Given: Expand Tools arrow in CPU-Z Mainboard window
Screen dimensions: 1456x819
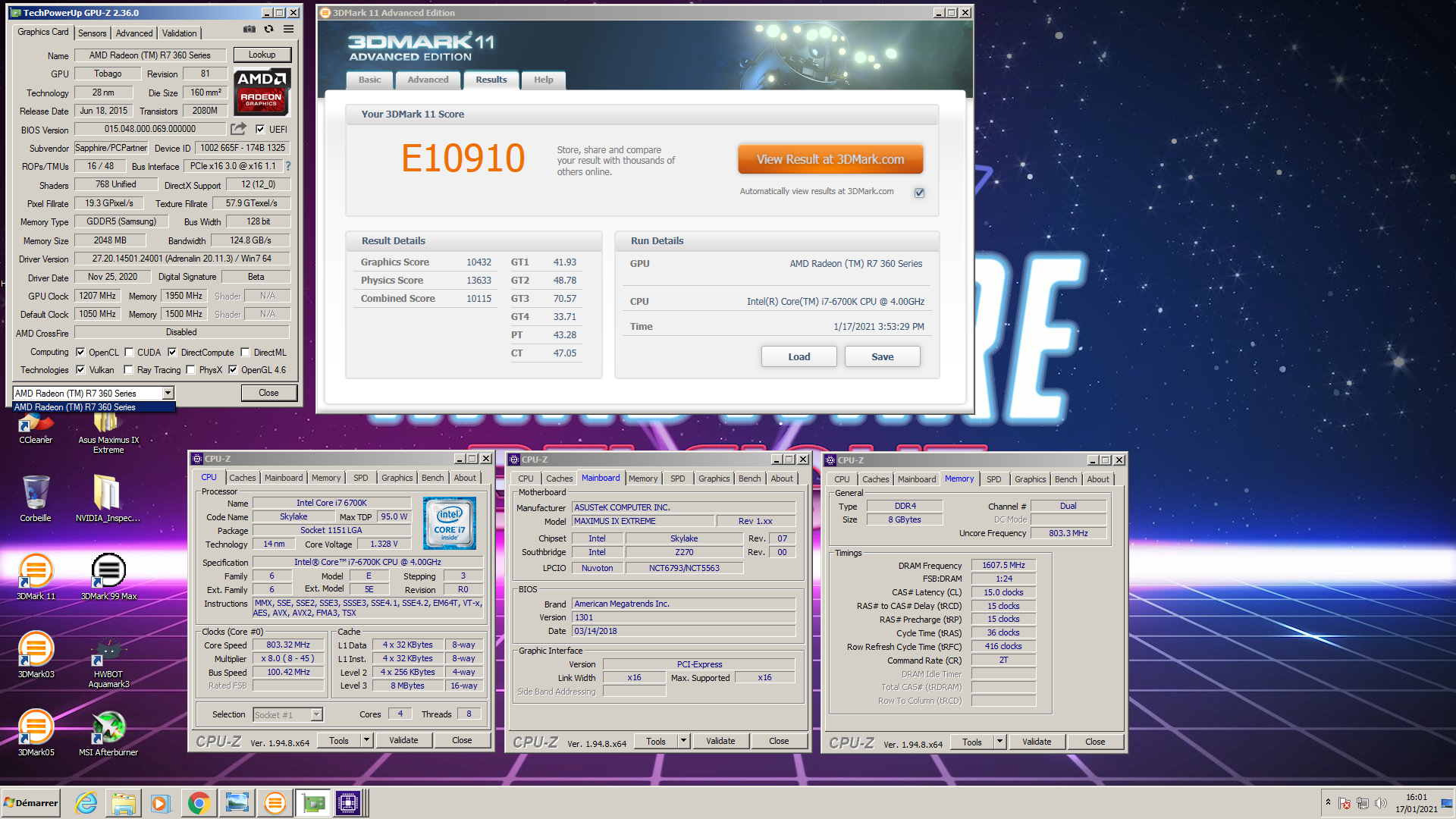Looking at the screenshot, I should pos(683,741).
